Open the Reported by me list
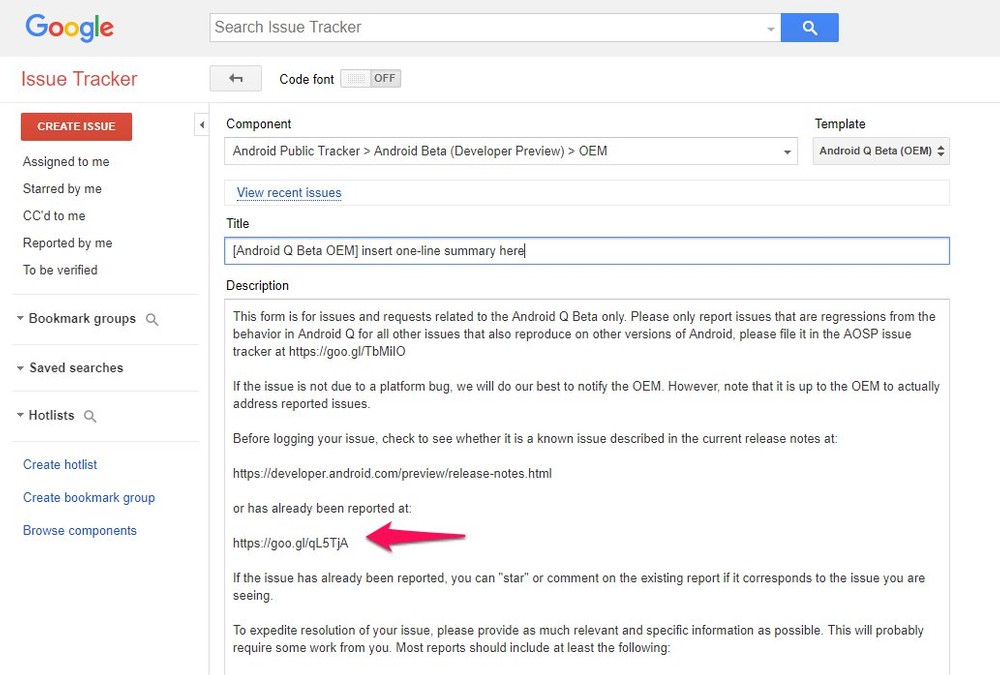 (68, 243)
